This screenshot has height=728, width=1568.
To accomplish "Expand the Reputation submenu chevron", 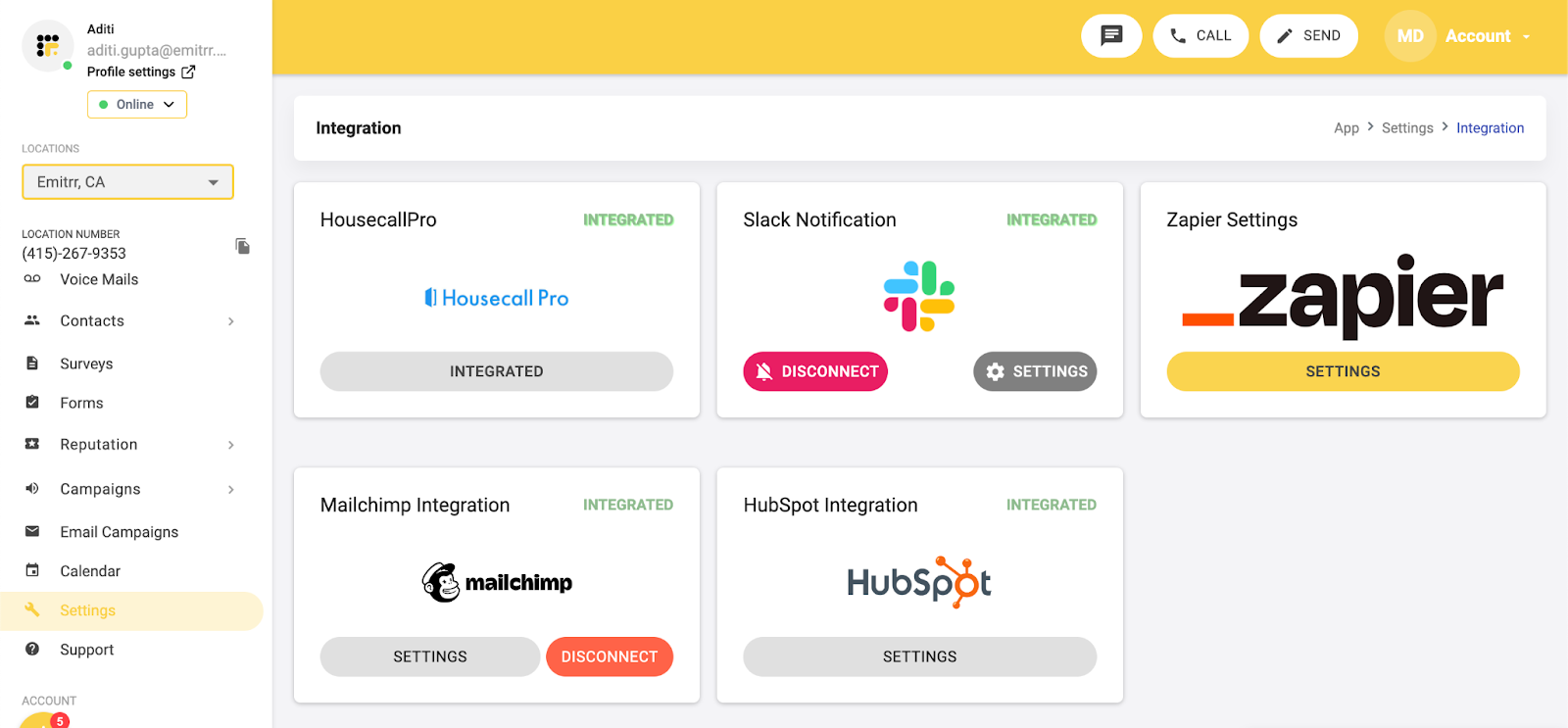I will [231, 445].
